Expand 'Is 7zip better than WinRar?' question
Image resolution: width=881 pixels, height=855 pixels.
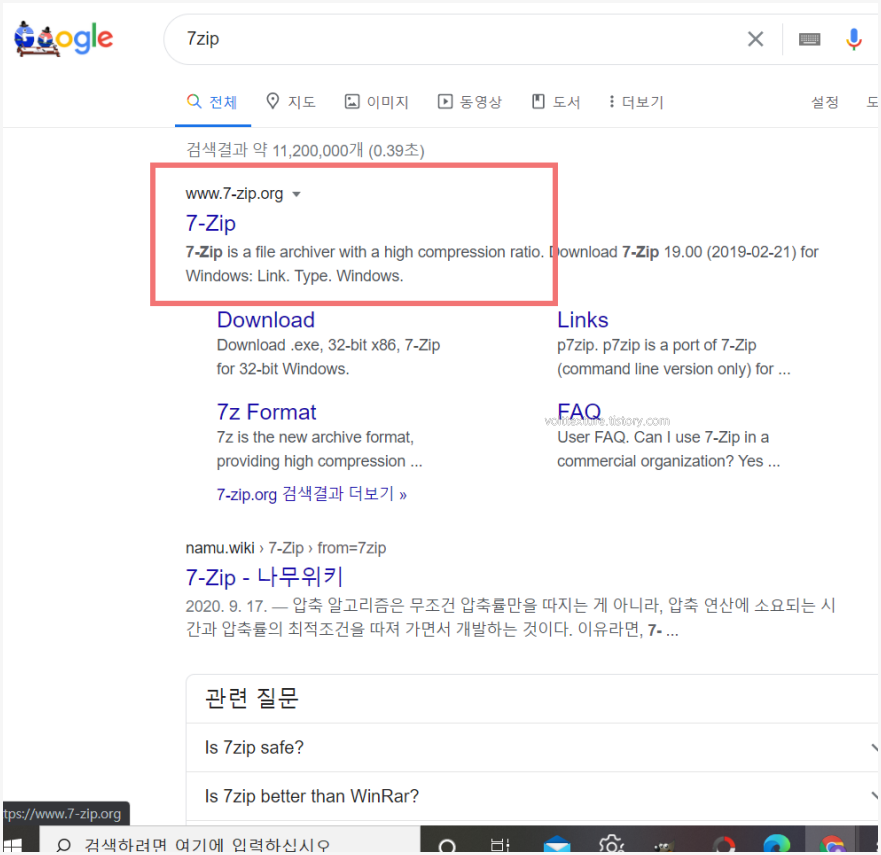click(533, 796)
